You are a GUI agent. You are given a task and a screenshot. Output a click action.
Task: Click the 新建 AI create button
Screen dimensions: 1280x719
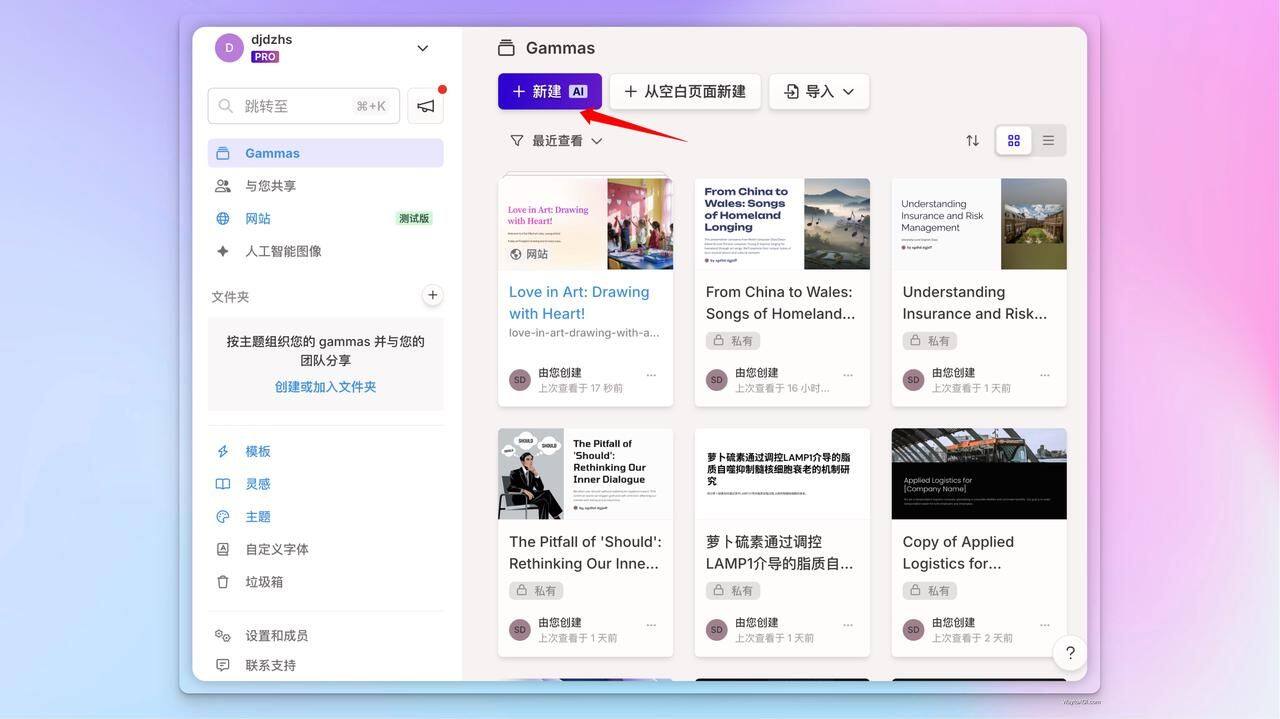549,92
